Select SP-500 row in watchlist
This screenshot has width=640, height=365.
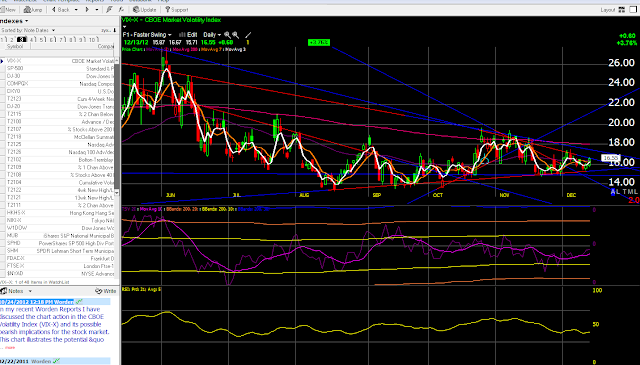point(60,69)
